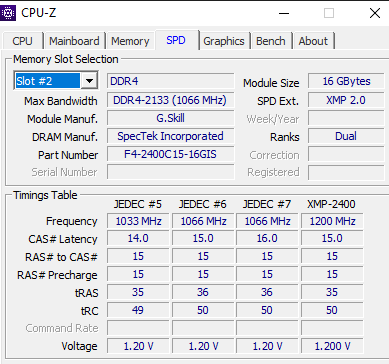Click the 16 GBytes module size field
Screen dimensions: 389x364
(x=347, y=81)
